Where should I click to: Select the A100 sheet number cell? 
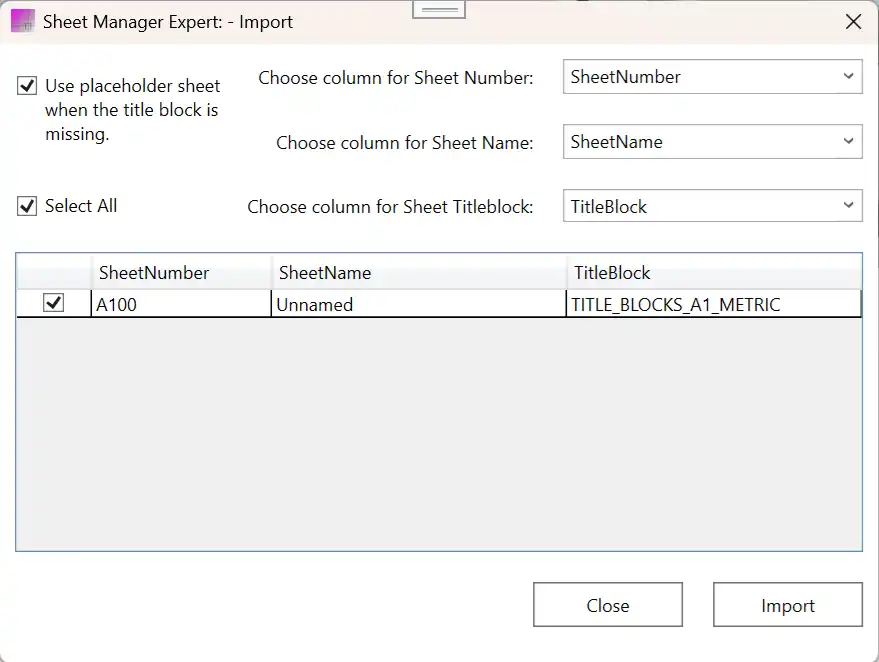(x=180, y=304)
